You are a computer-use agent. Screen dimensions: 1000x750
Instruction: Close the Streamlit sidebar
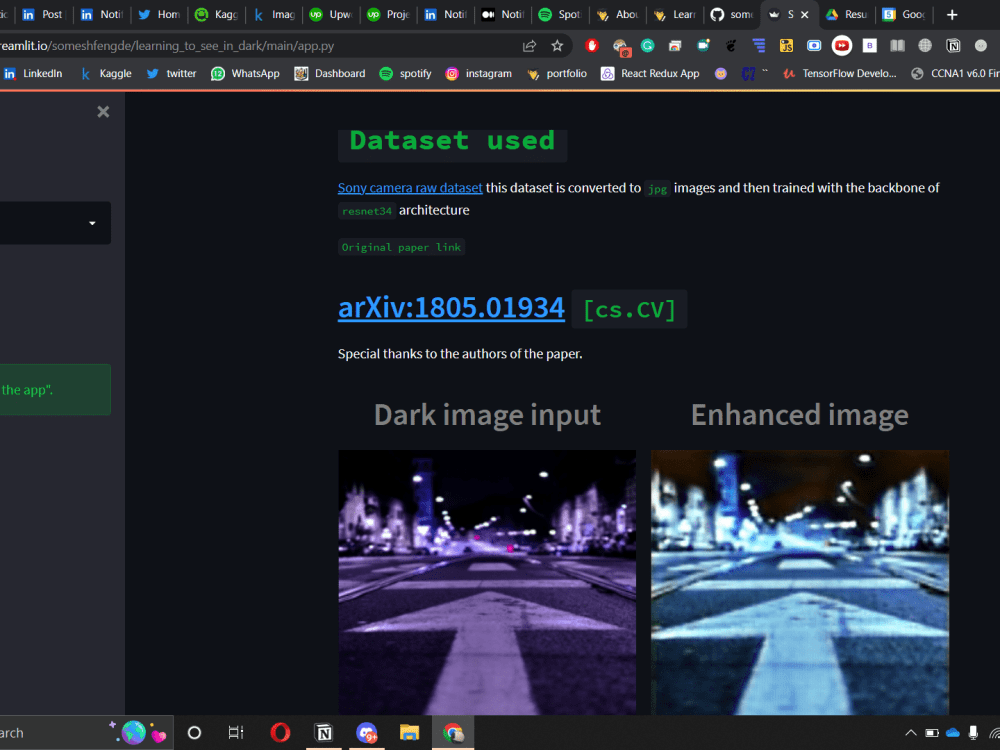pyautogui.click(x=103, y=111)
